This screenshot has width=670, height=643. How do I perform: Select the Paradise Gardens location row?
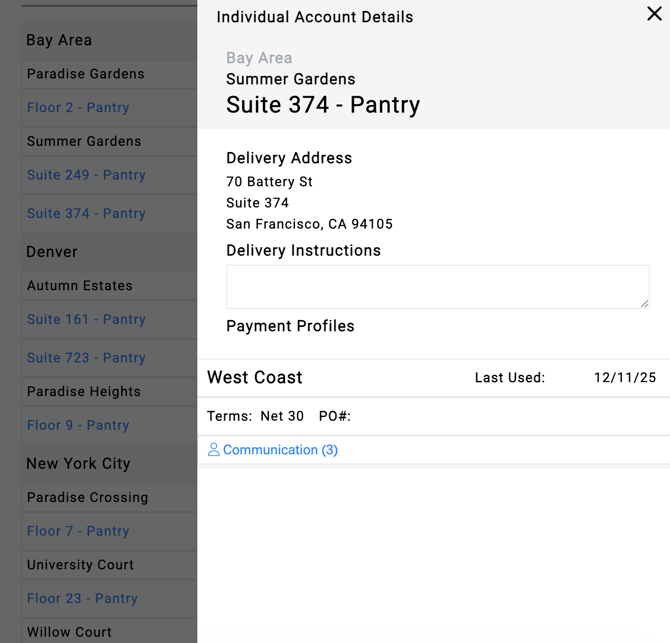(x=86, y=74)
